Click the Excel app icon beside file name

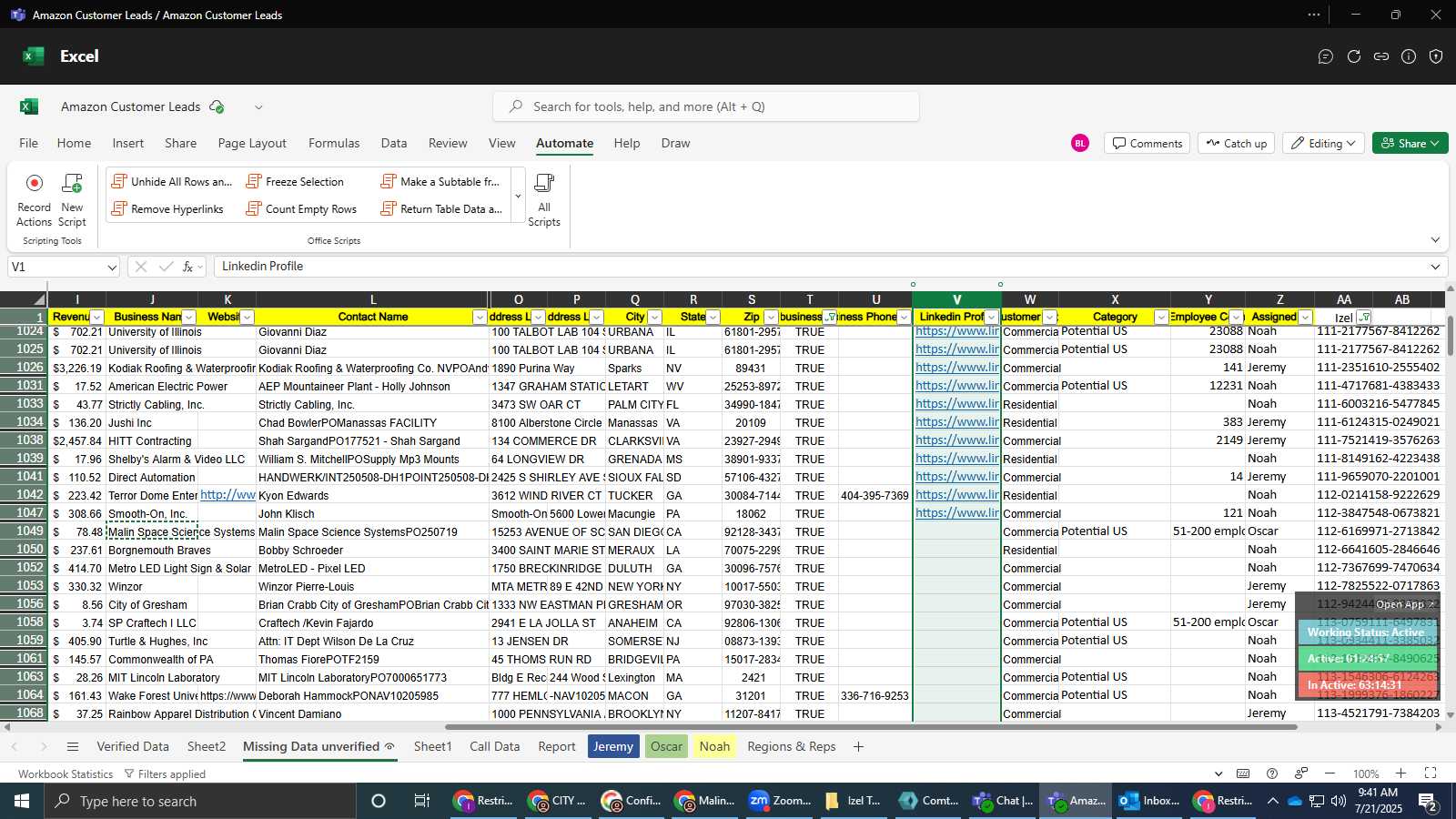29,106
